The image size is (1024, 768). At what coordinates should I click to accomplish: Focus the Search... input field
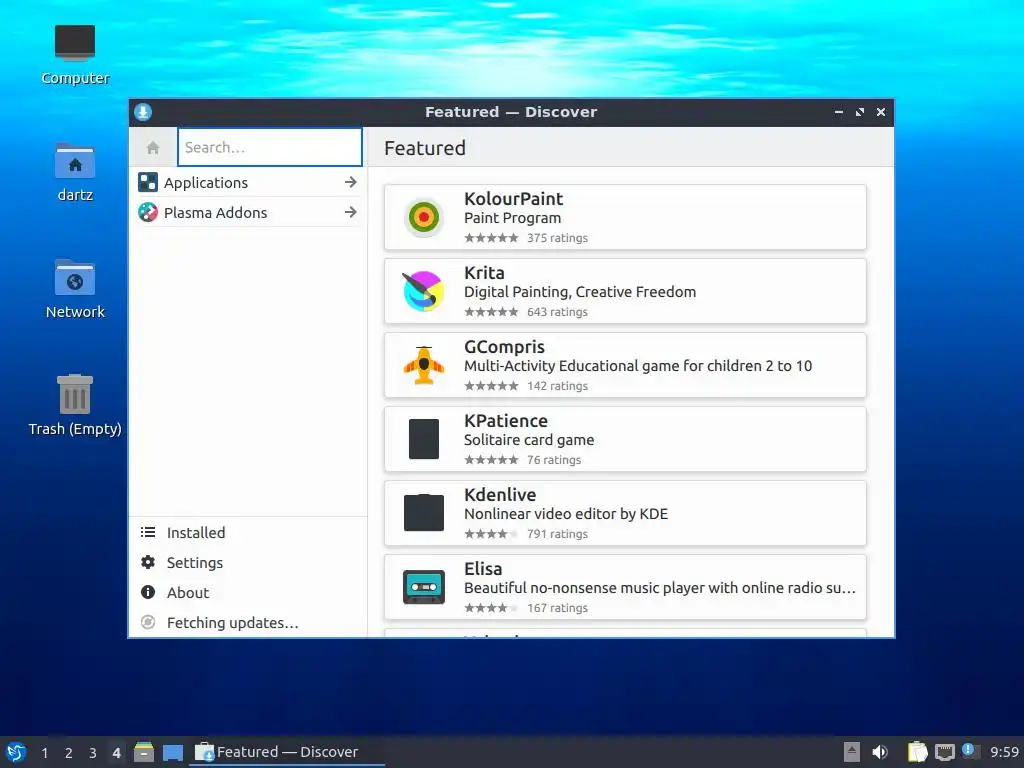coord(270,147)
